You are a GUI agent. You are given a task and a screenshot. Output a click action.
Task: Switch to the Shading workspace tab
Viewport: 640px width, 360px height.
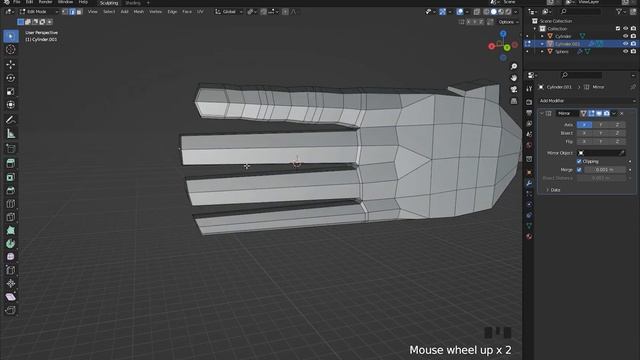tap(133, 3)
